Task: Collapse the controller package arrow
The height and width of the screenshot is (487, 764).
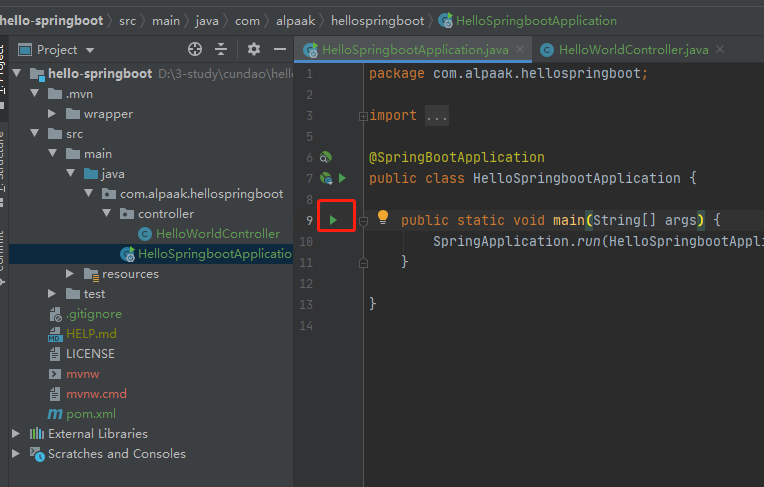Action: pos(107,213)
